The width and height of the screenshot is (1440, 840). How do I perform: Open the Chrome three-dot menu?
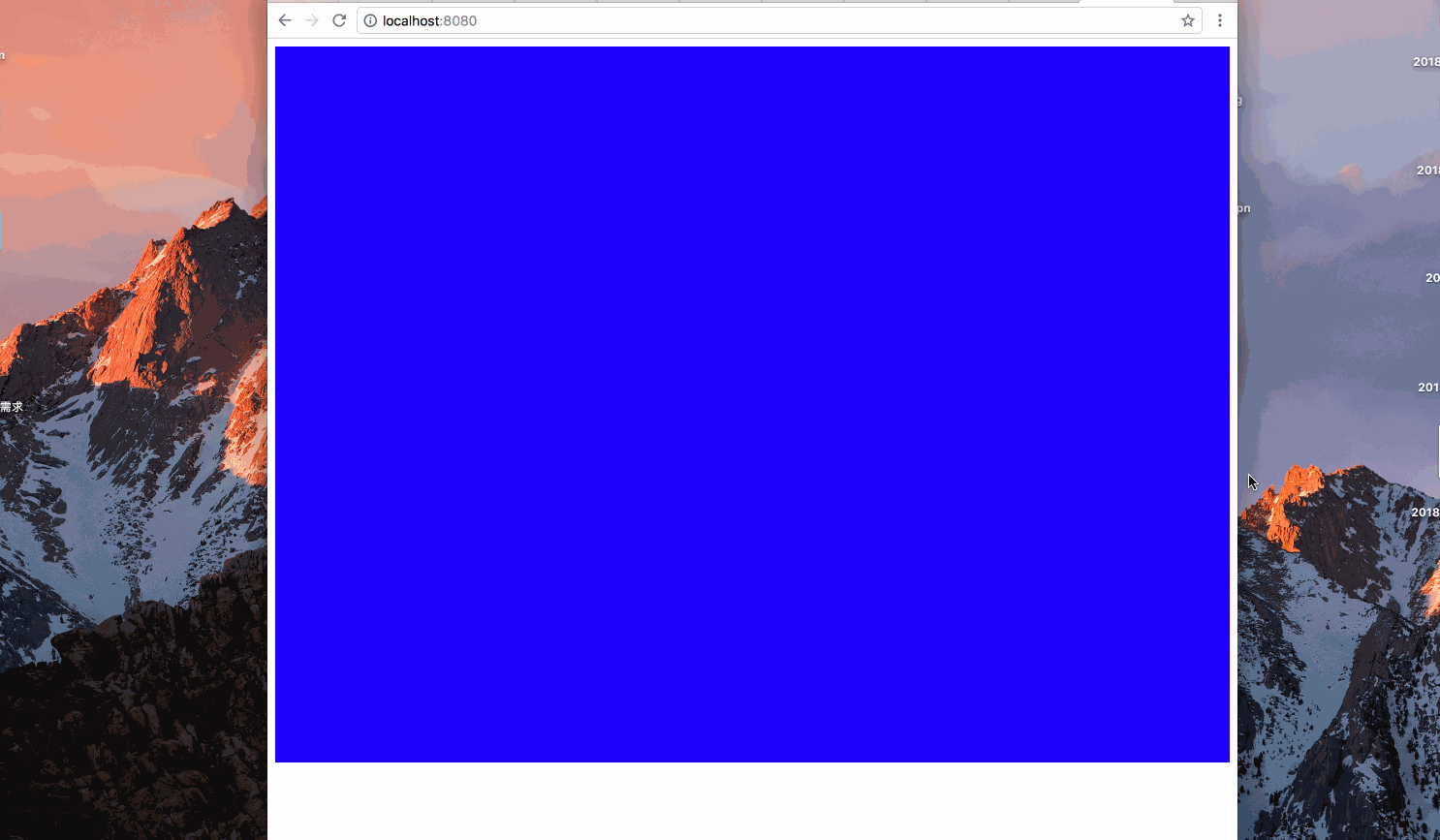click(x=1220, y=20)
